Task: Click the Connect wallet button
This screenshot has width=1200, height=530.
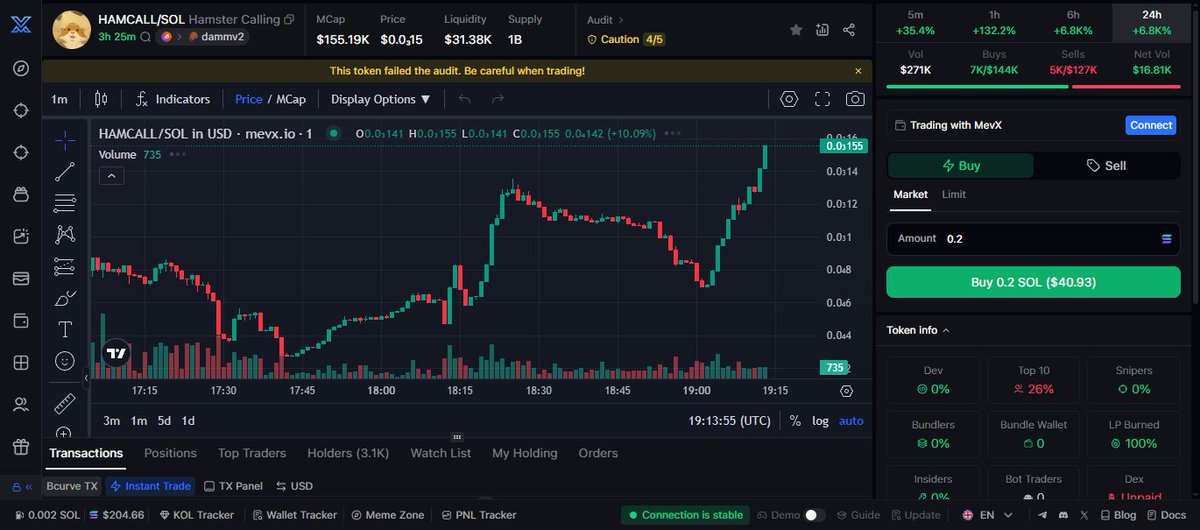Action: pyautogui.click(x=1150, y=125)
